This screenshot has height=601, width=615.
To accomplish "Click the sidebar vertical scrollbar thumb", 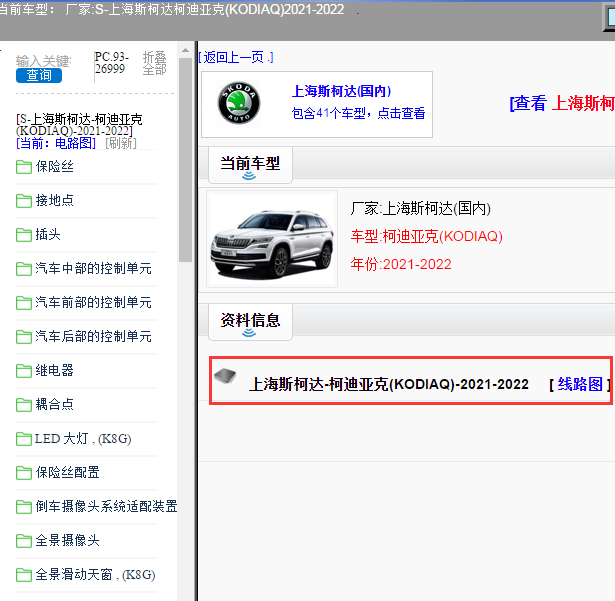I will pyautogui.click(x=186, y=160).
